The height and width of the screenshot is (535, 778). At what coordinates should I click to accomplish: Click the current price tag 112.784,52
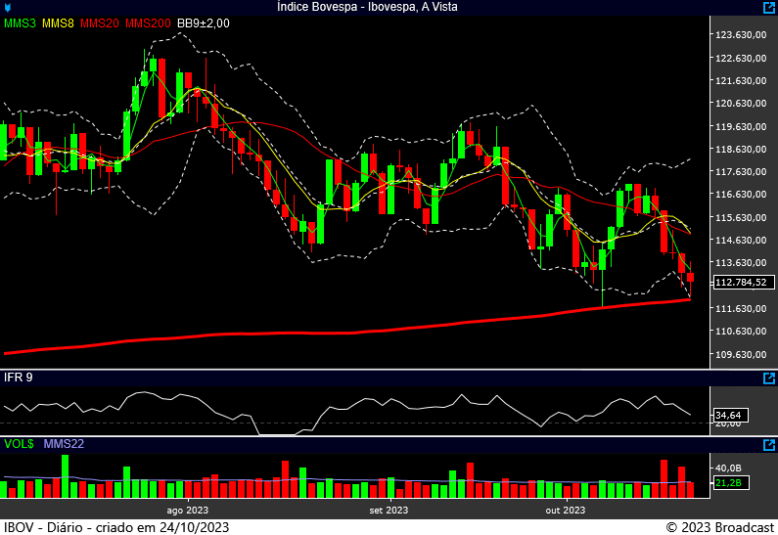pyautogui.click(x=741, y=282)
